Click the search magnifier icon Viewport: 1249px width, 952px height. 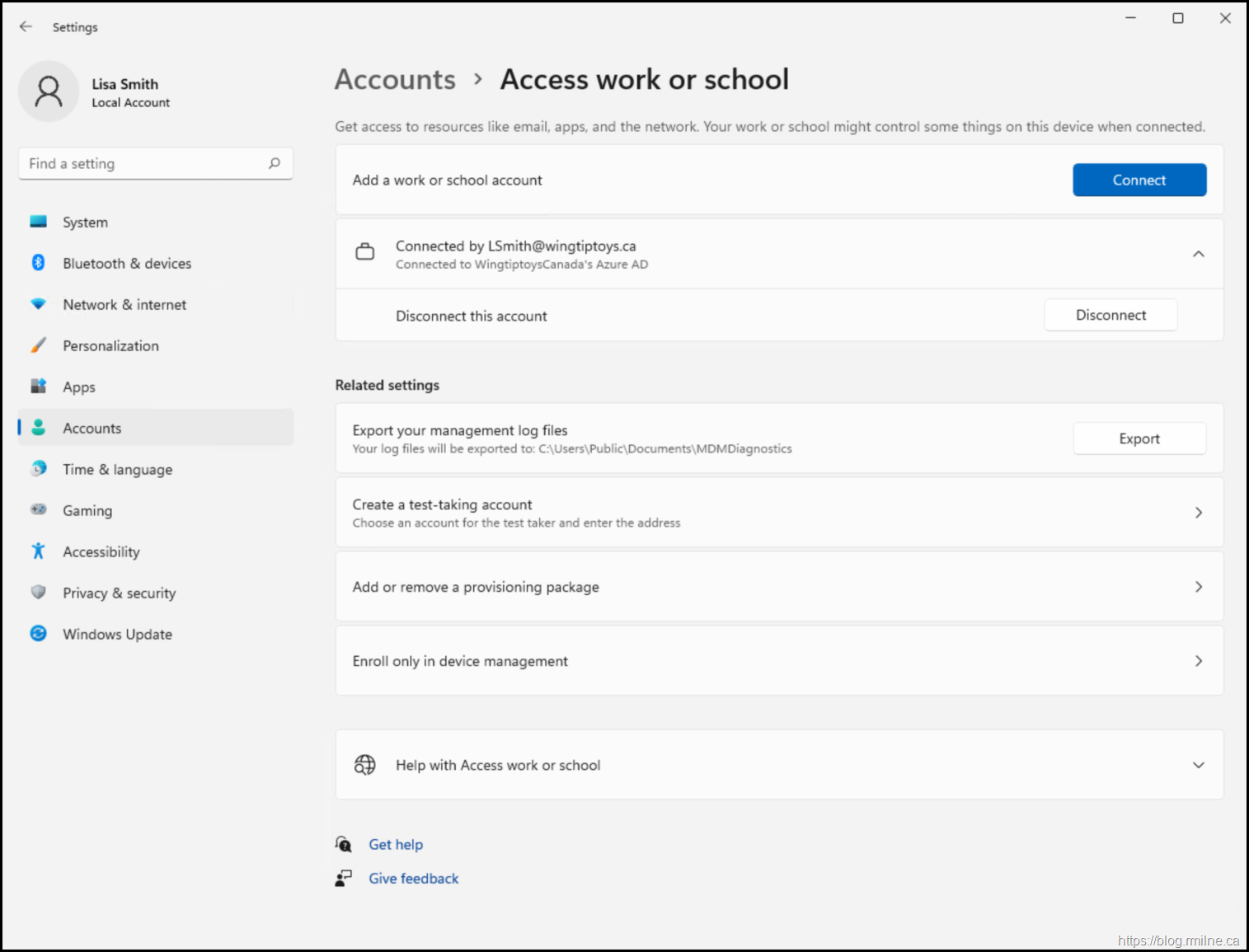(275, 163)
